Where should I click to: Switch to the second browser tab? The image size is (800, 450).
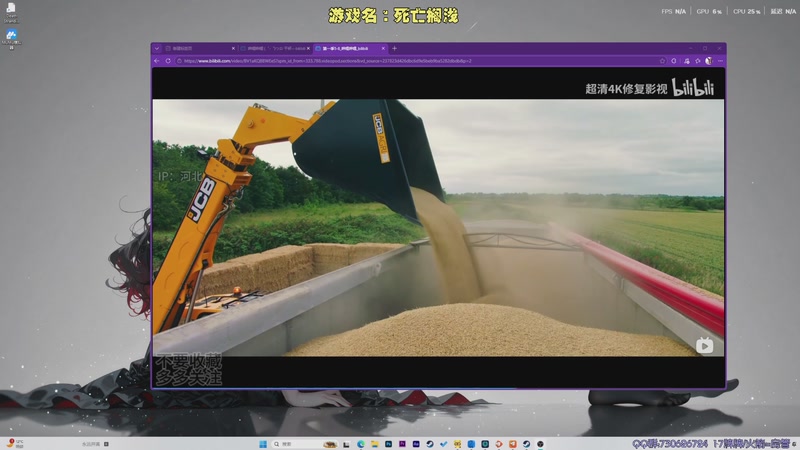[x=276, y=48]
